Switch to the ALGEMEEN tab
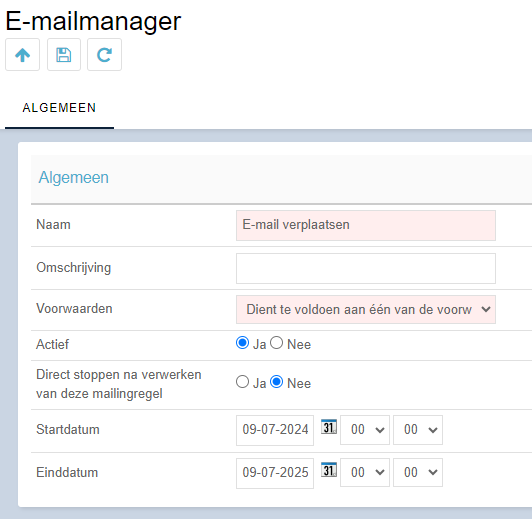 tap(59, 108)
